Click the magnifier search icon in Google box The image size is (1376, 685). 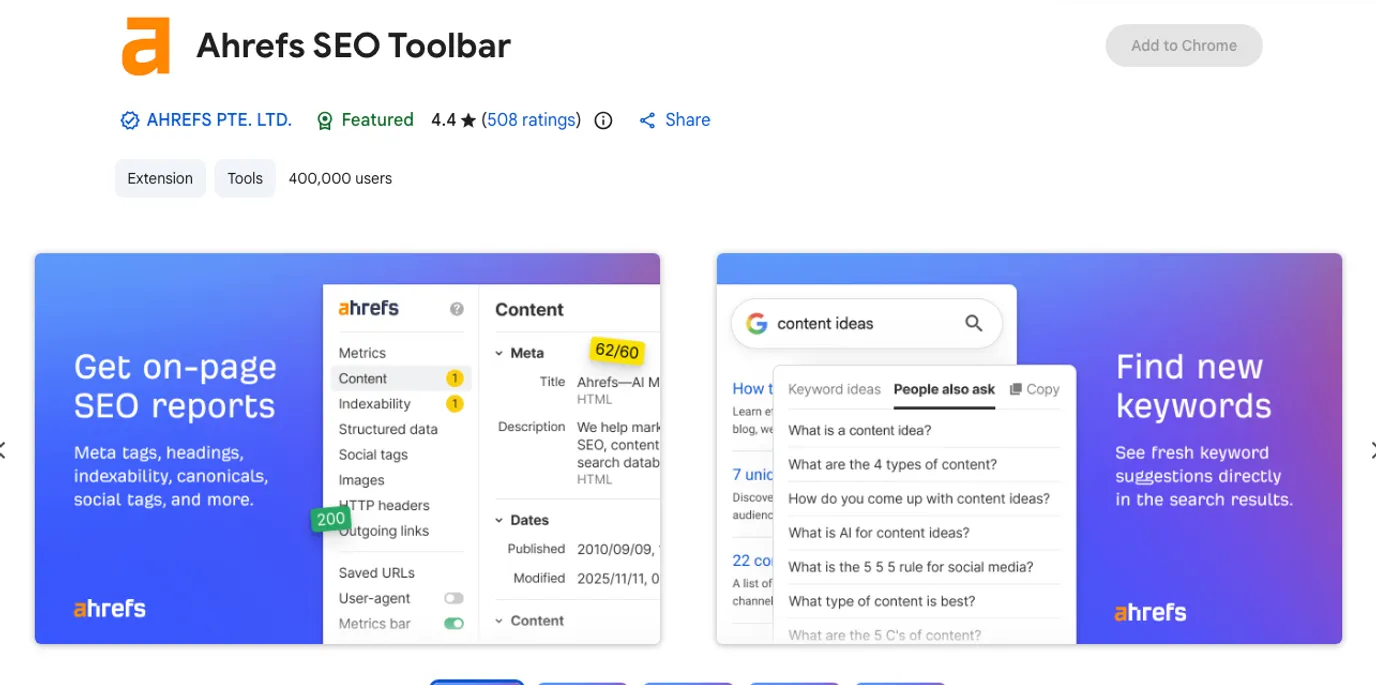(x=973, y=323)
